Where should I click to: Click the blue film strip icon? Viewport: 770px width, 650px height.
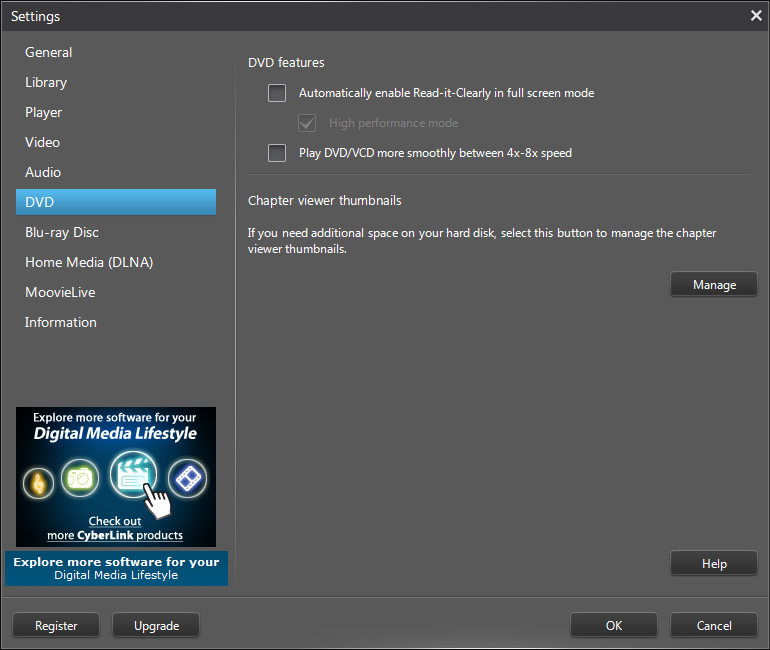pos(187,479)
